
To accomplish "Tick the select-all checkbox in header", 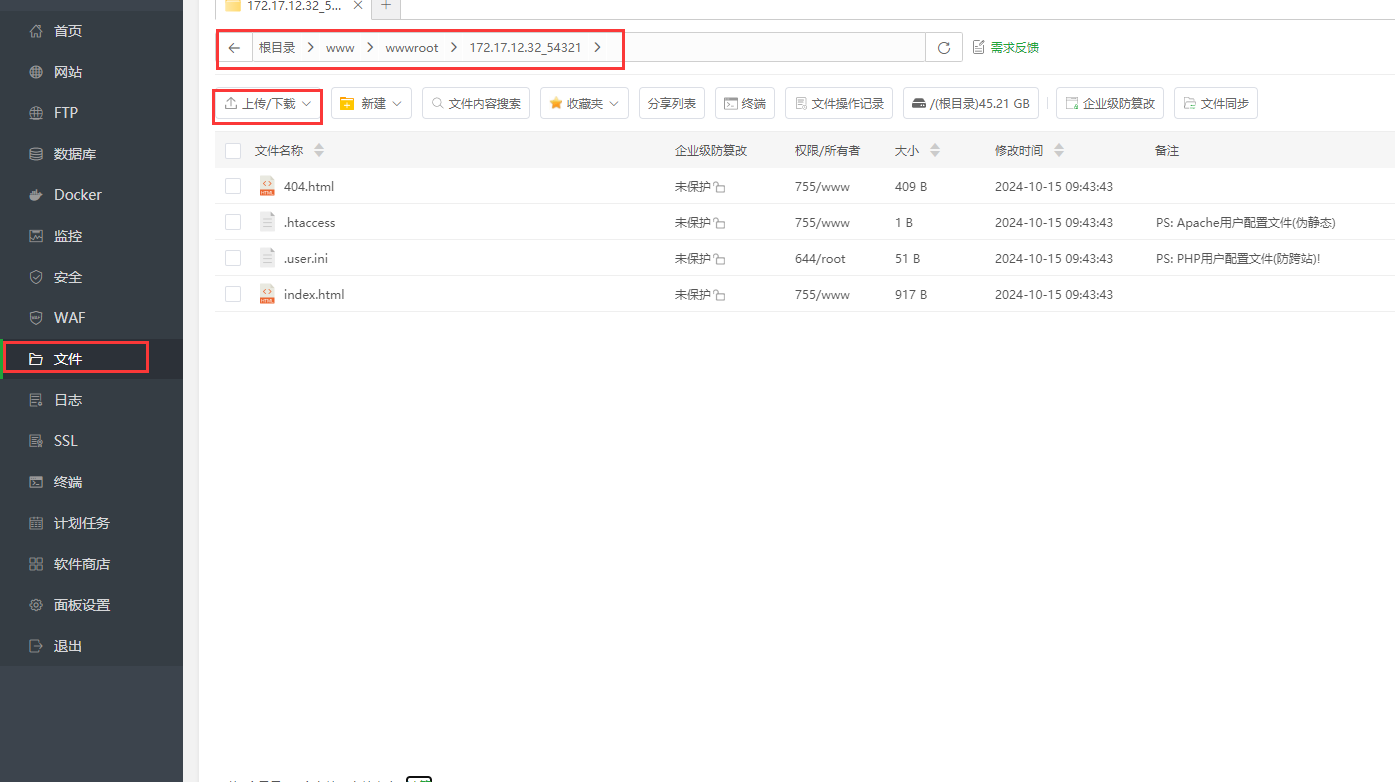I will point(233,151).
